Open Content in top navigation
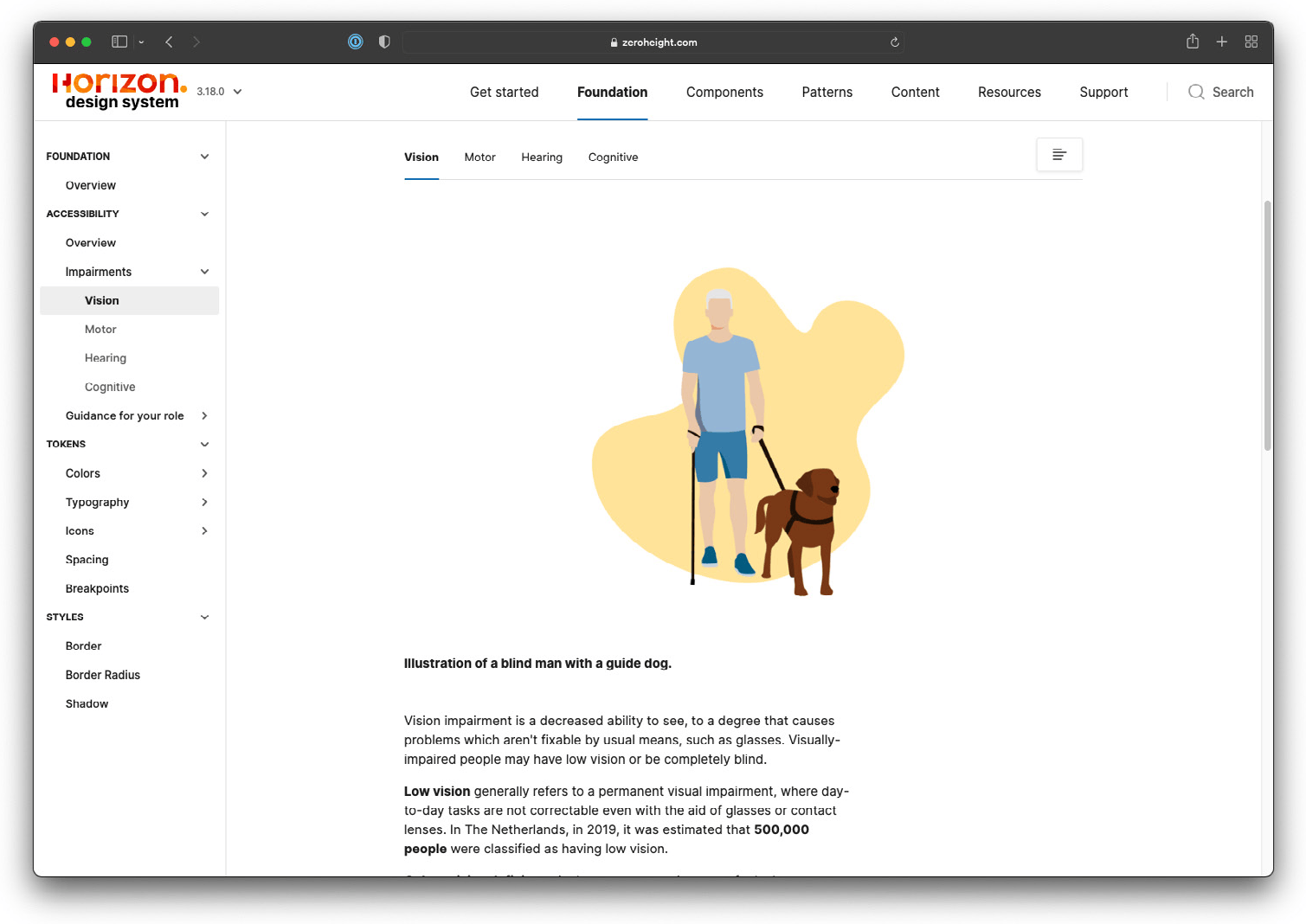1306x924 pixels. click(915, 92)
